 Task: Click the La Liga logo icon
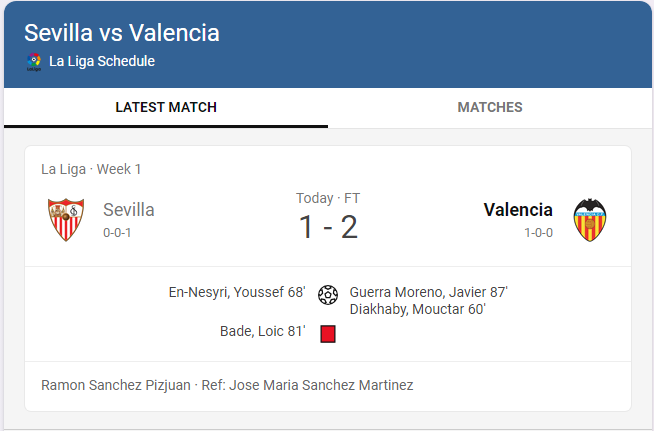coord(34,62)
